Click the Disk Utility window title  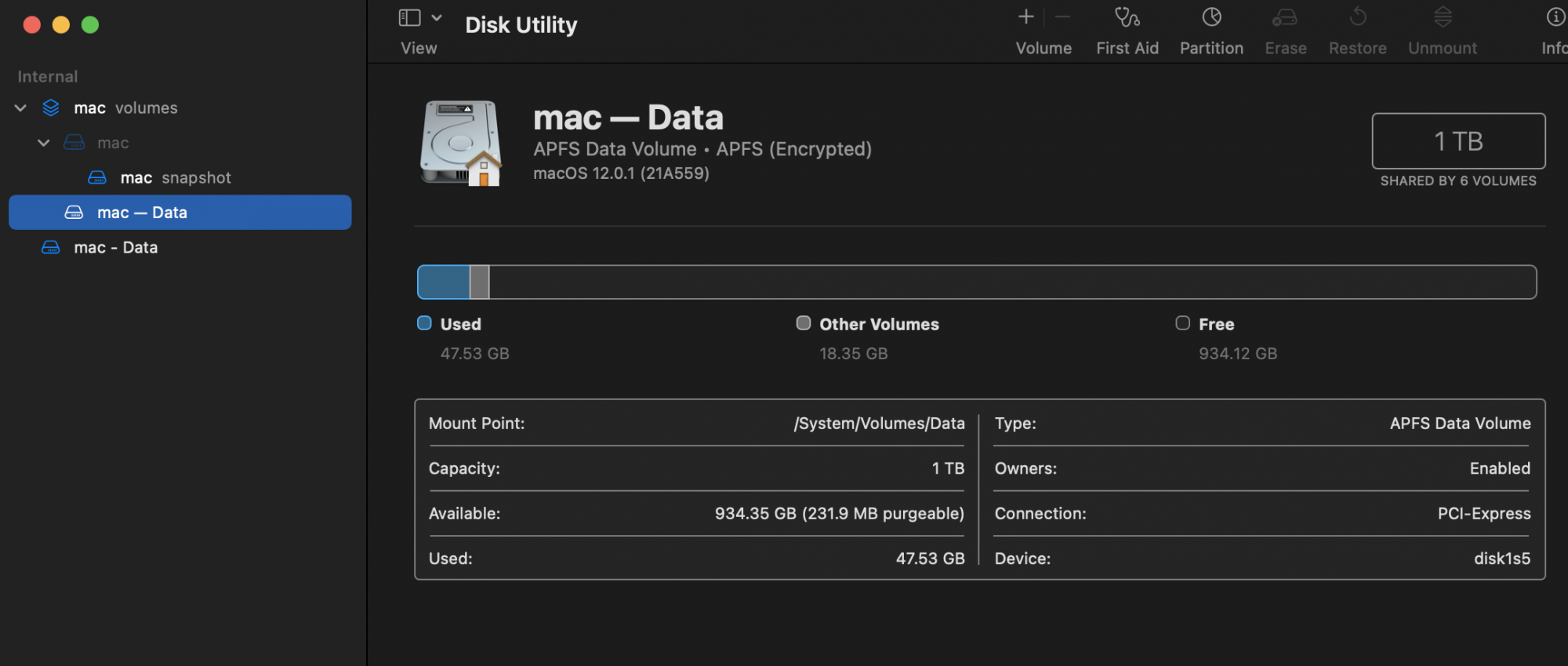pyautogui.click(x=521, y=25)
